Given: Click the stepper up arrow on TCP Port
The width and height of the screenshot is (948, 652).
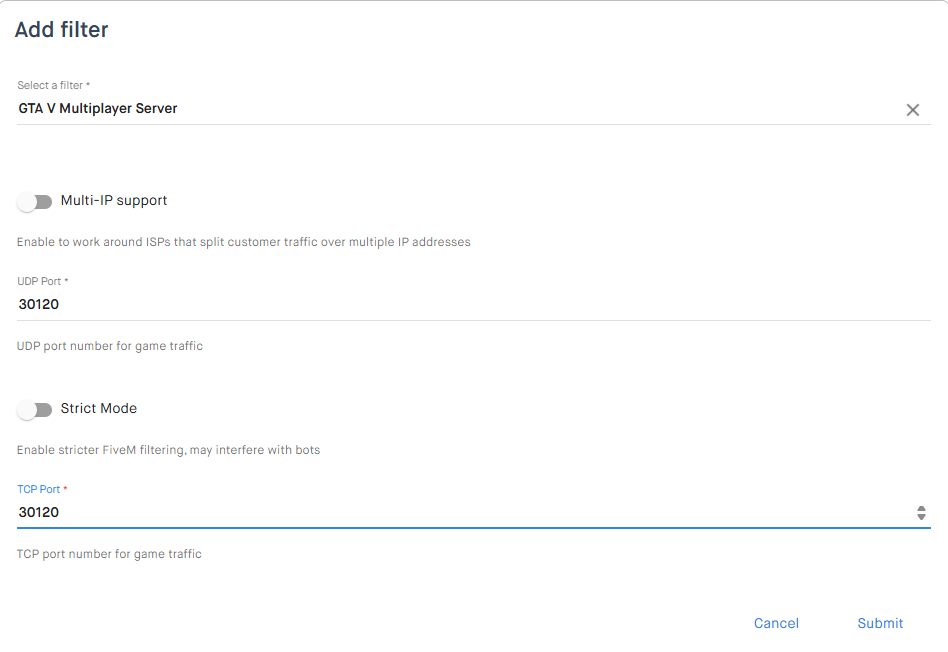Looking at the screenshot, I should pyautogui.click(x=921, y=508).
